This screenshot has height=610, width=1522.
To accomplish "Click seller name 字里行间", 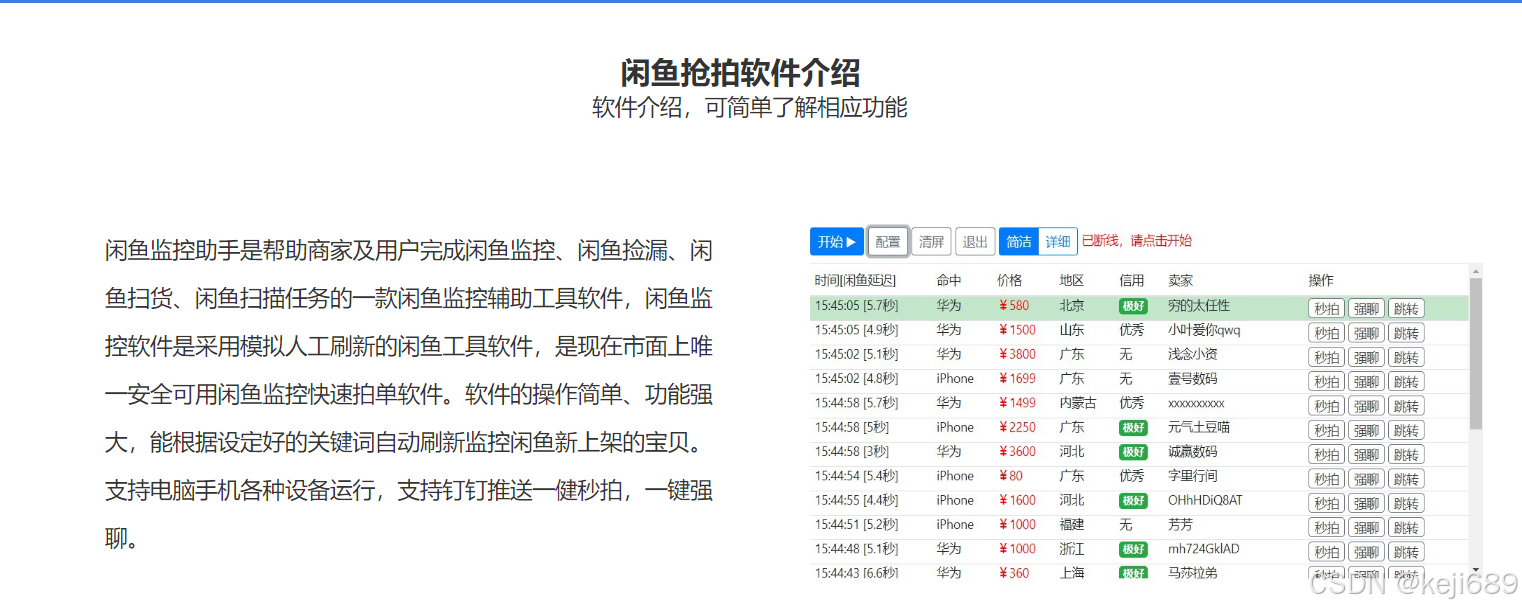I will [1193, 476].
